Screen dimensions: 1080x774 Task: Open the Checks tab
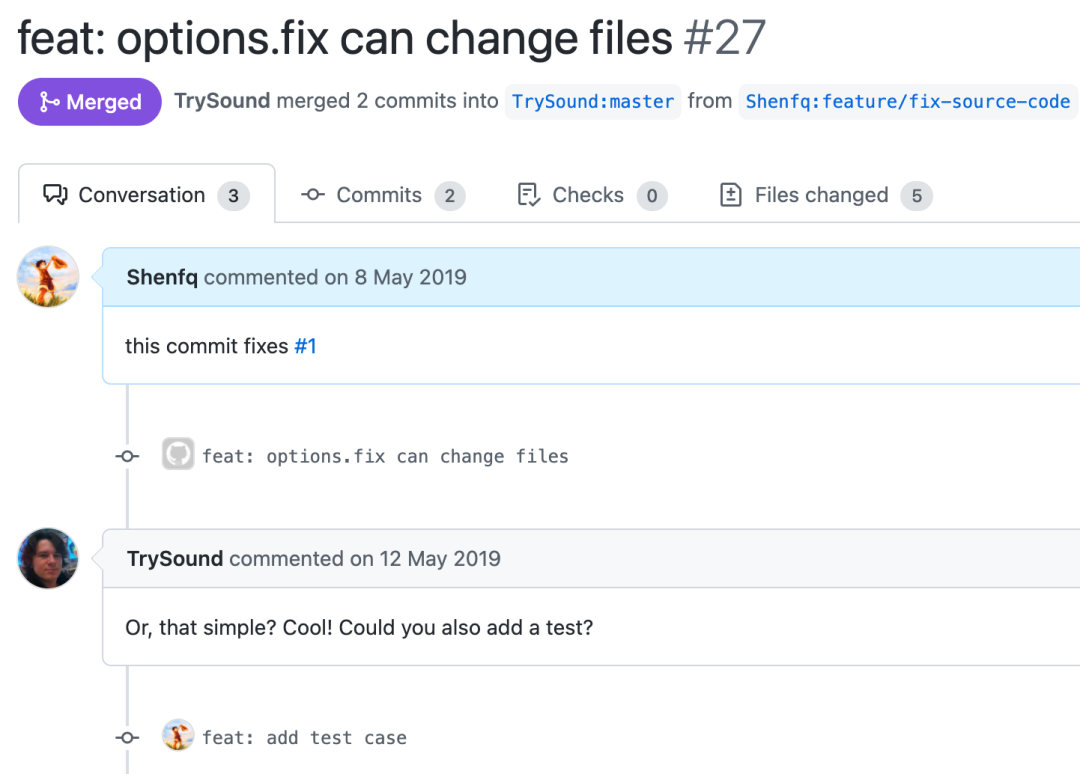(590, 195)
